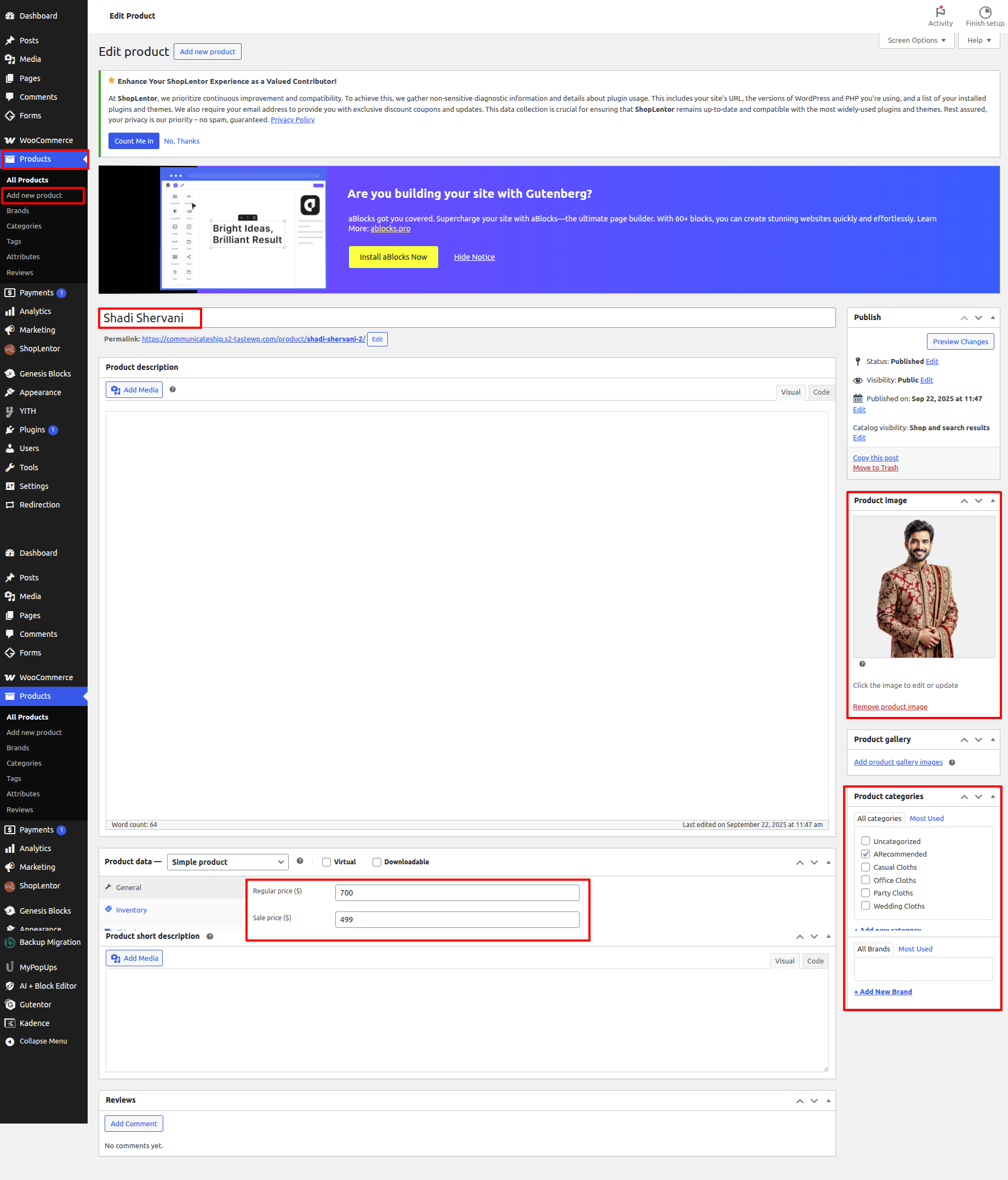Collapse the Product image panel toggle
This screenshot has height=1180, width=1008.
coord(993,500)
